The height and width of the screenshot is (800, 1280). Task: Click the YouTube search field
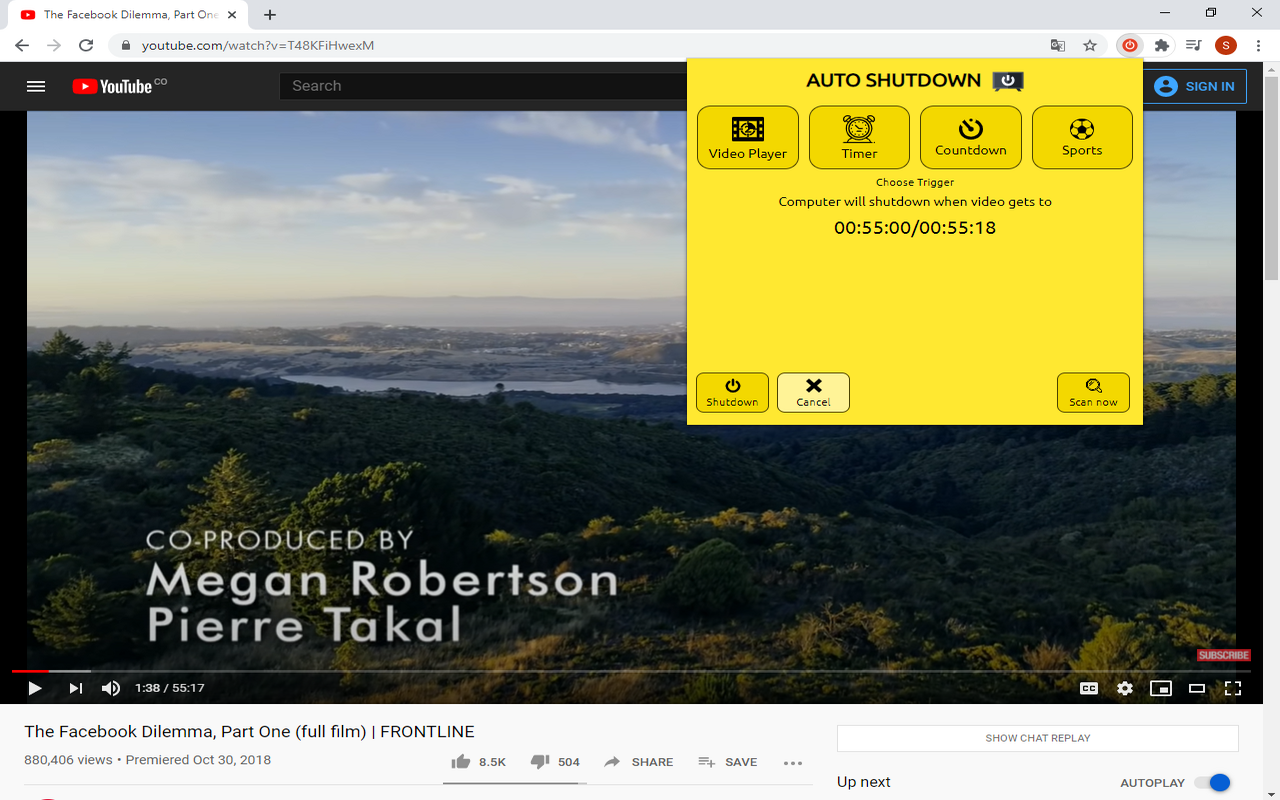coord(480,86)
